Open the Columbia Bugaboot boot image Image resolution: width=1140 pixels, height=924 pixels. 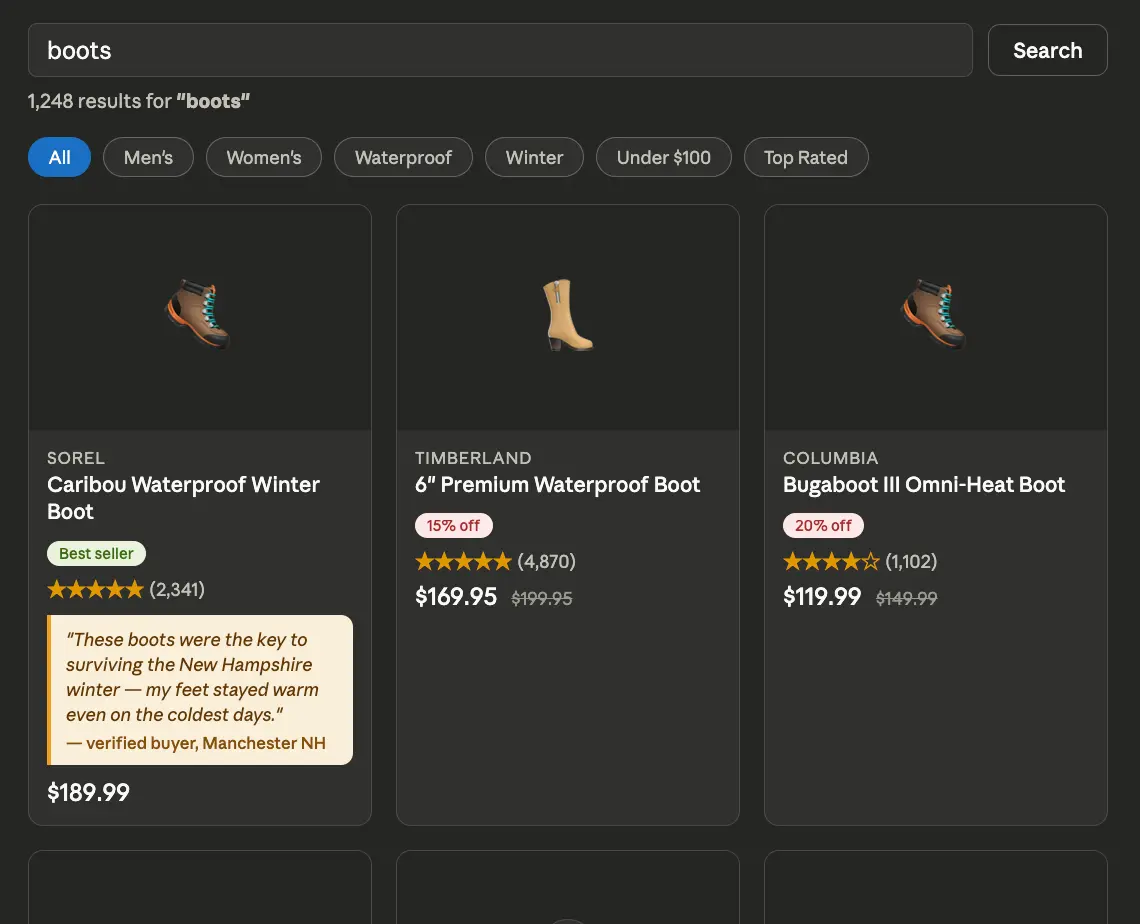934,314
